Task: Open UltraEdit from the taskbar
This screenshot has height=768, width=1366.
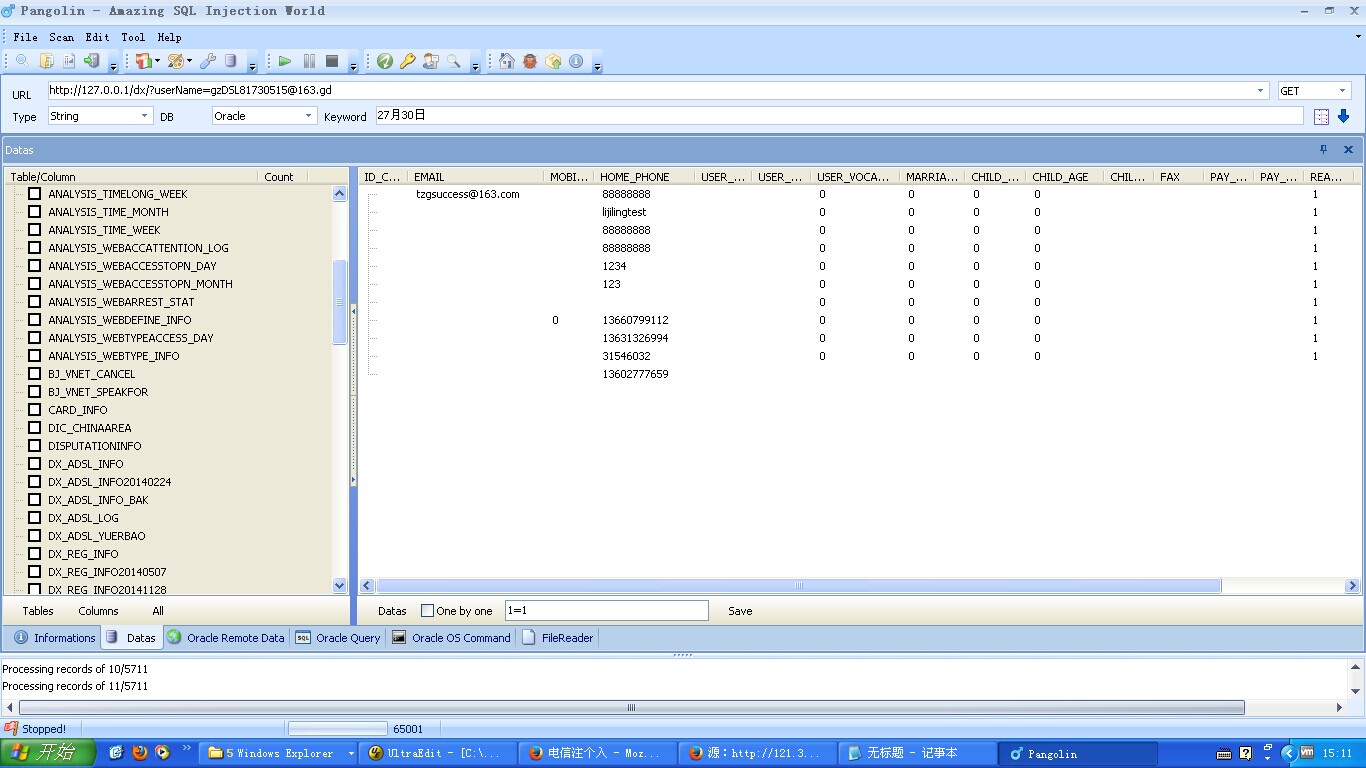Action: pyautogui.click(x=439, y=753)
